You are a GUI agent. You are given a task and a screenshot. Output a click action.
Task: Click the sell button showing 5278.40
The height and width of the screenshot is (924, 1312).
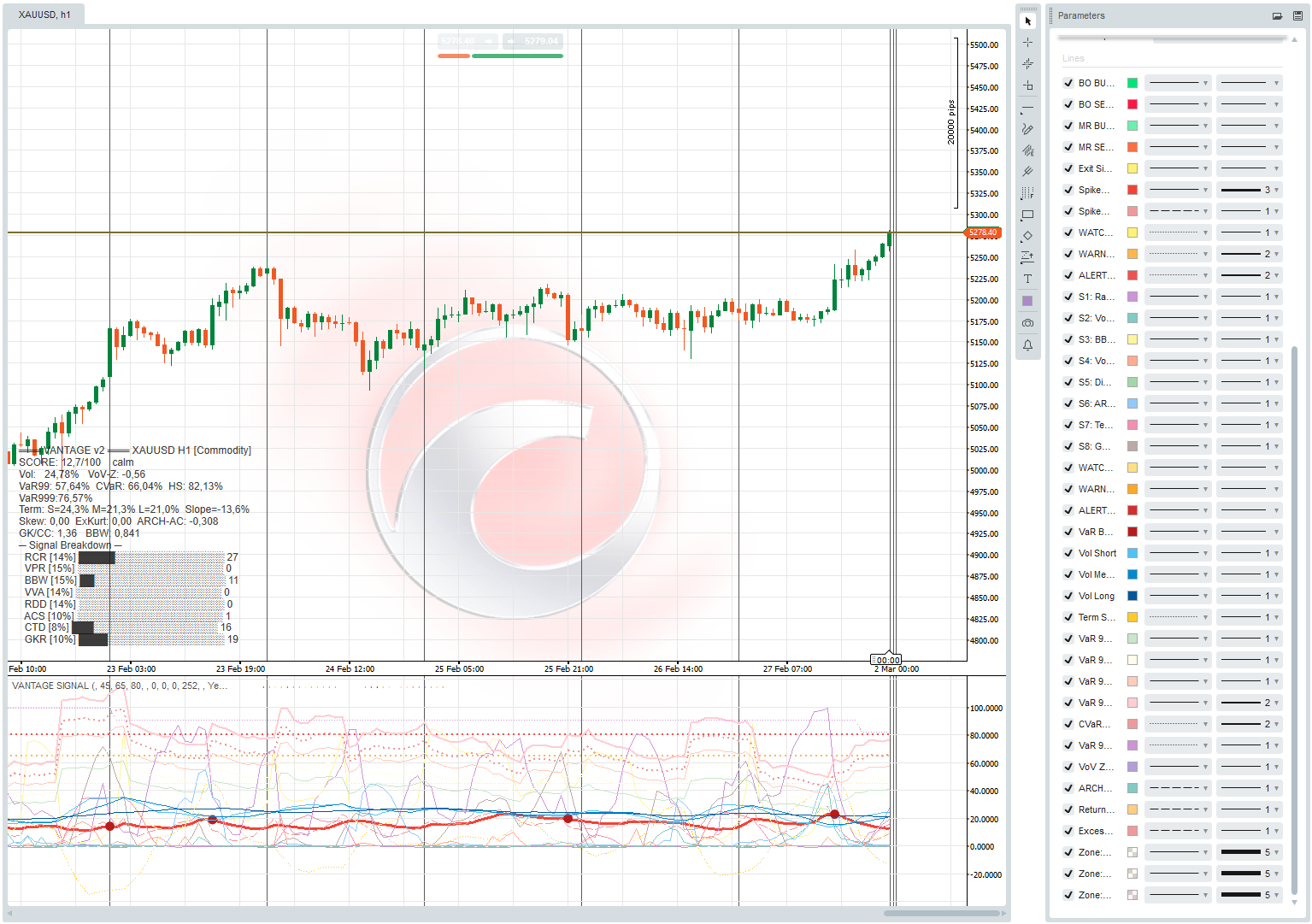pyautogui.click(x=467, y=41)
